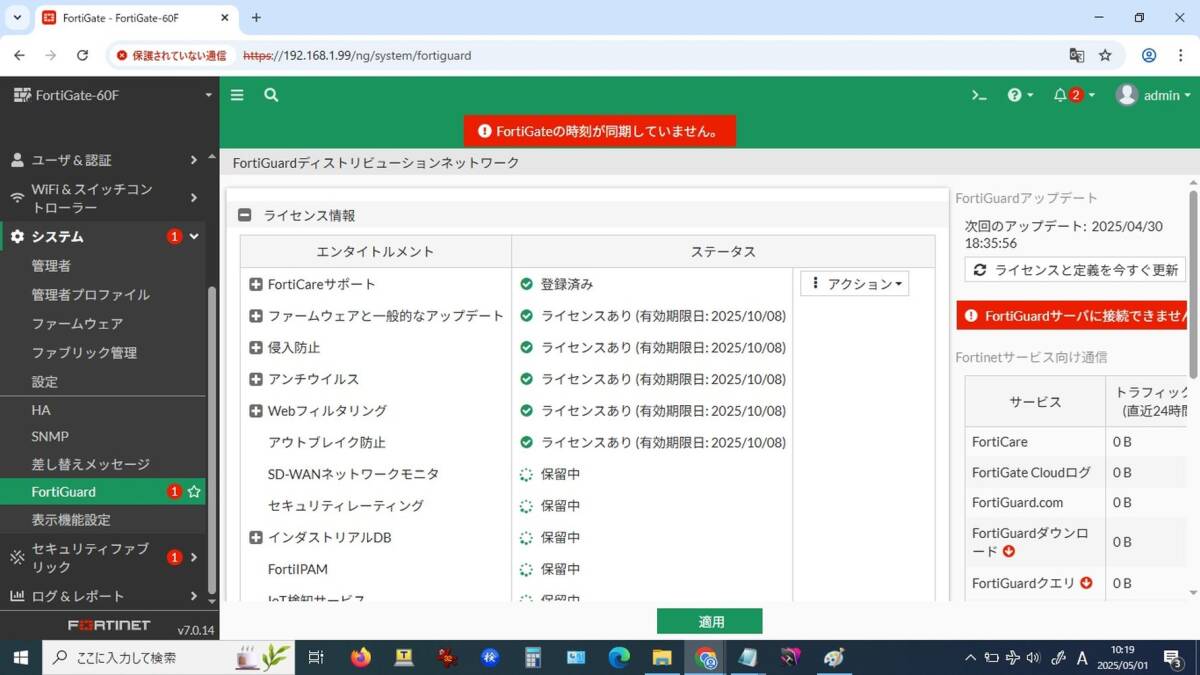
Task: Open the CLI console icon
Action: pyautogui.click(x=979, y=95)
